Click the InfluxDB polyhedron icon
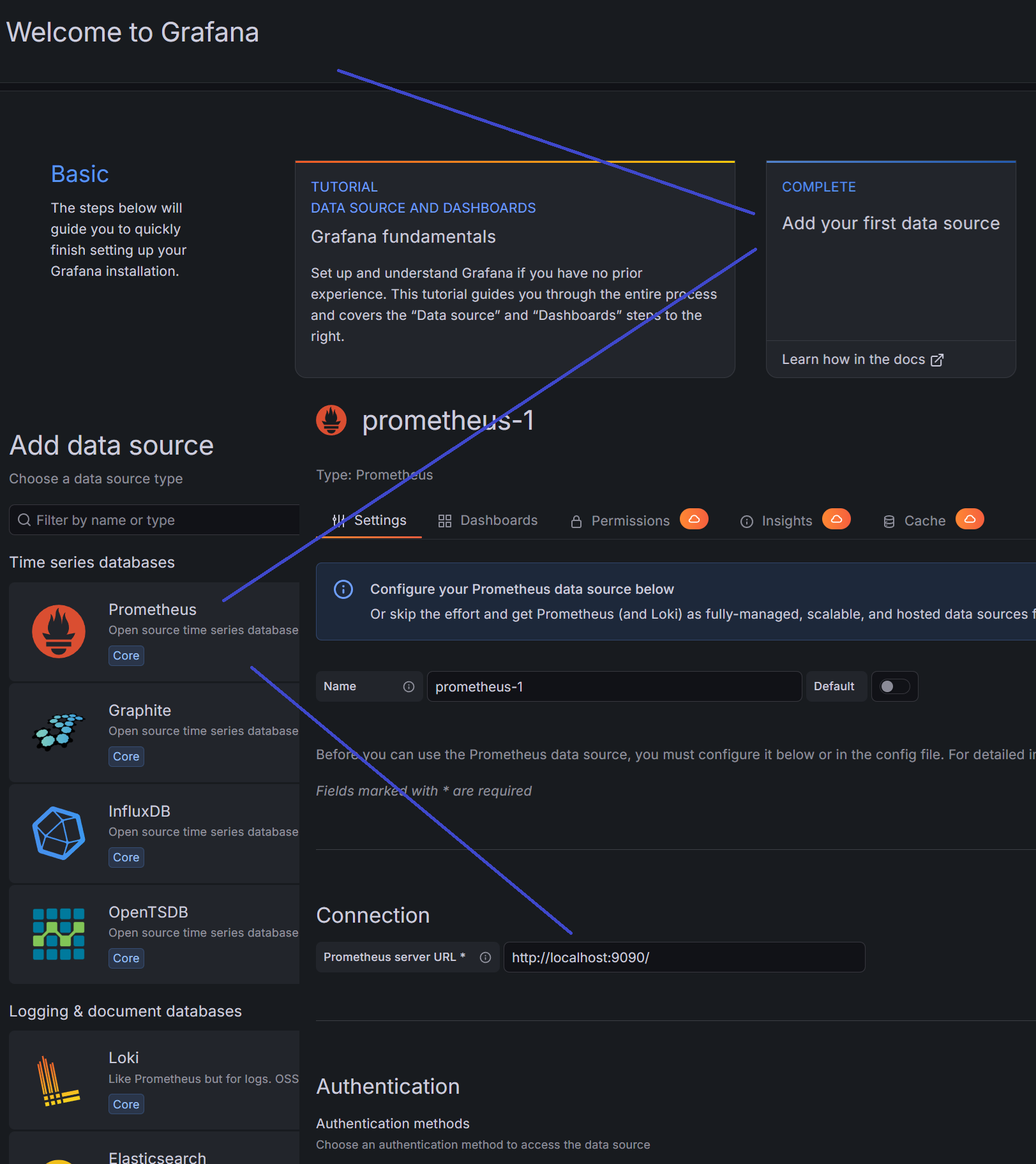This screenshot has height=1164, width=1036. 59,833
